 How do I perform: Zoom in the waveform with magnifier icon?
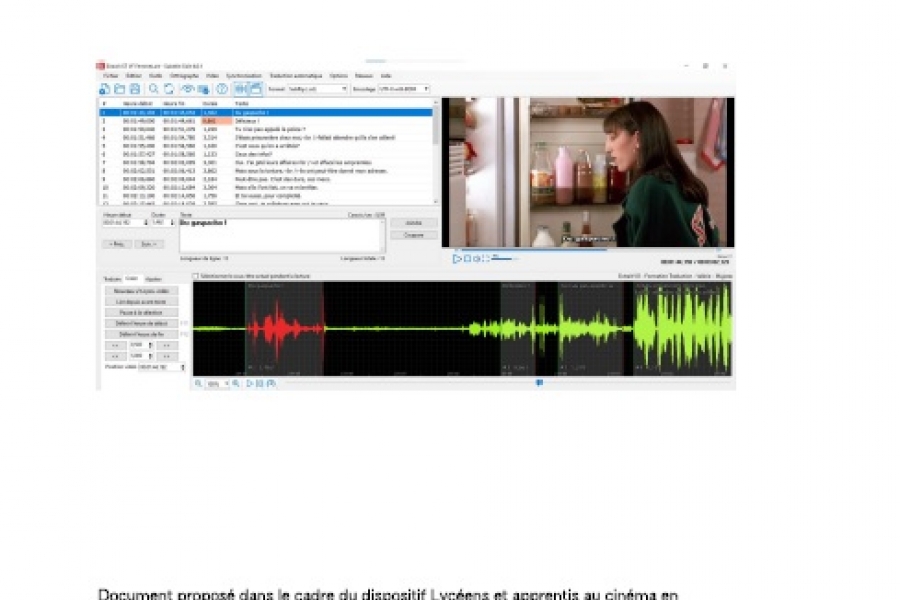(x=236, y=383)
